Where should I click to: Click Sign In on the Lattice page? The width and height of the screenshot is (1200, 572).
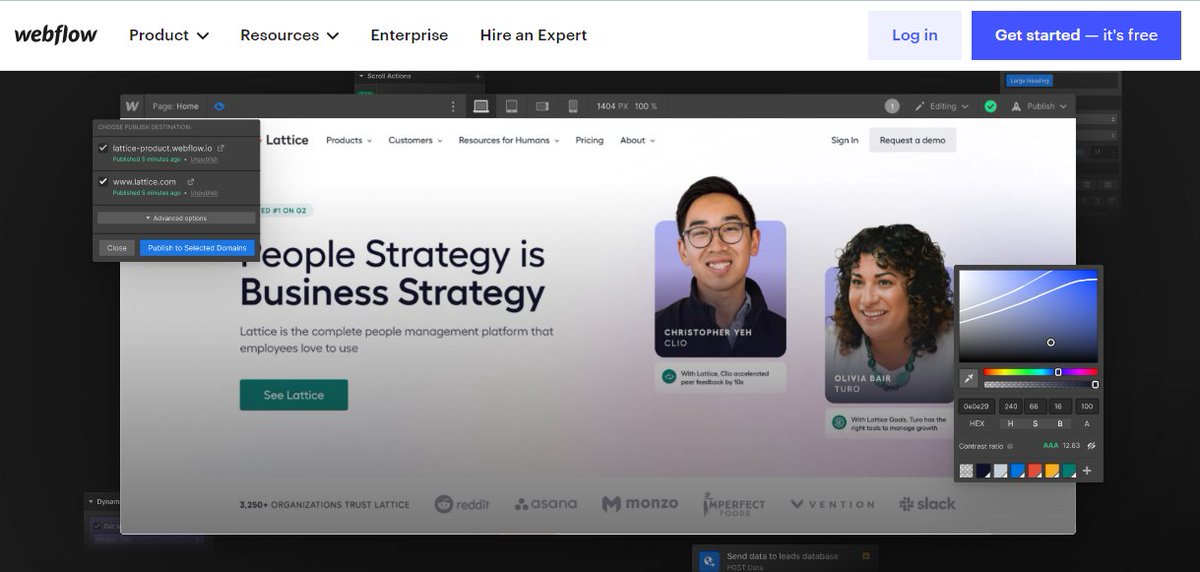click(x=844, y=140)
